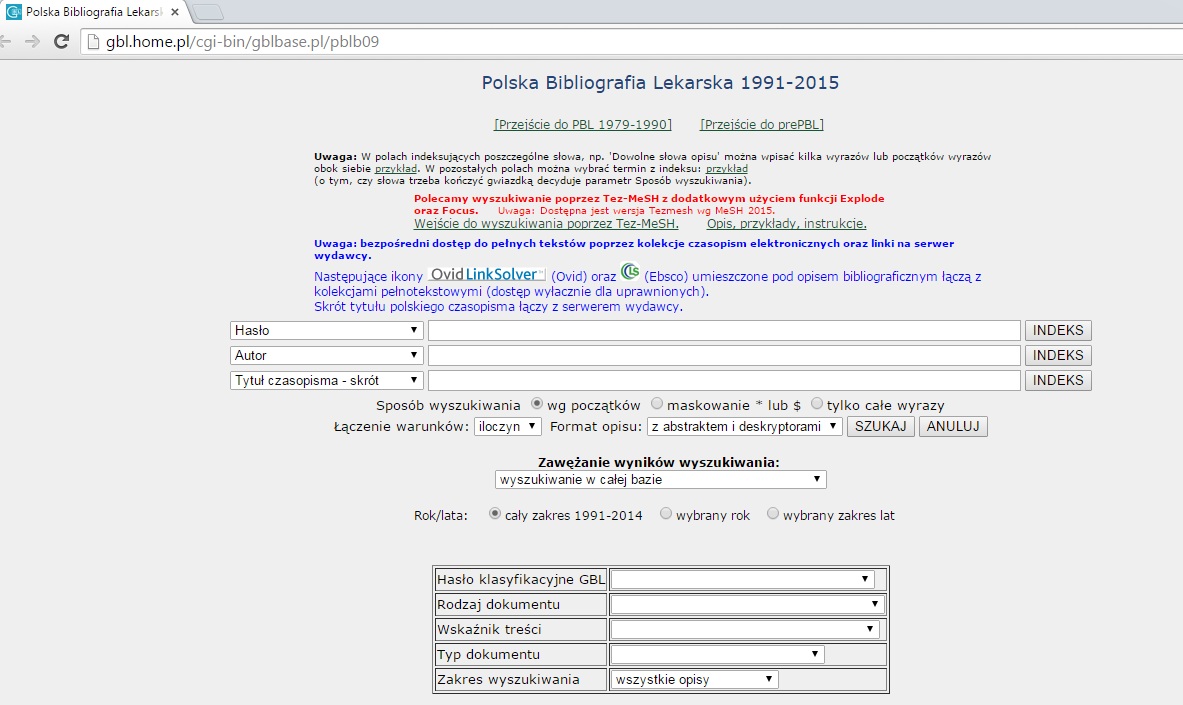This screenshot has height=705, width=1183.
Task: Focus the Autor search text field
Action: coord(724,356)
